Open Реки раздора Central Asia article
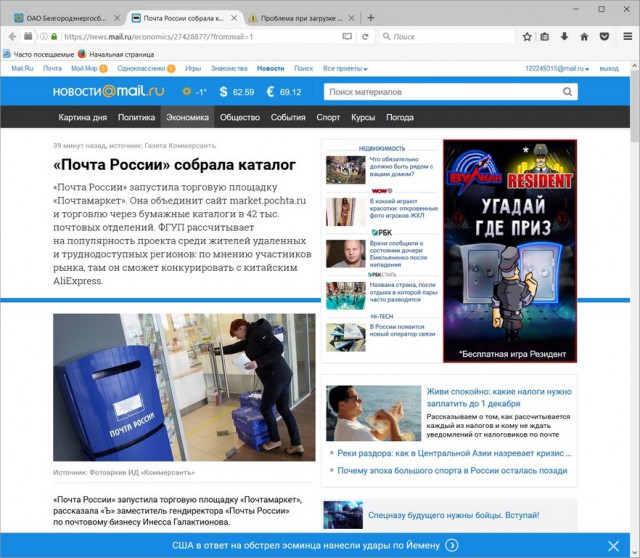Screen dimensions: 640x558 pyautogui.click(x=454, y=453)
